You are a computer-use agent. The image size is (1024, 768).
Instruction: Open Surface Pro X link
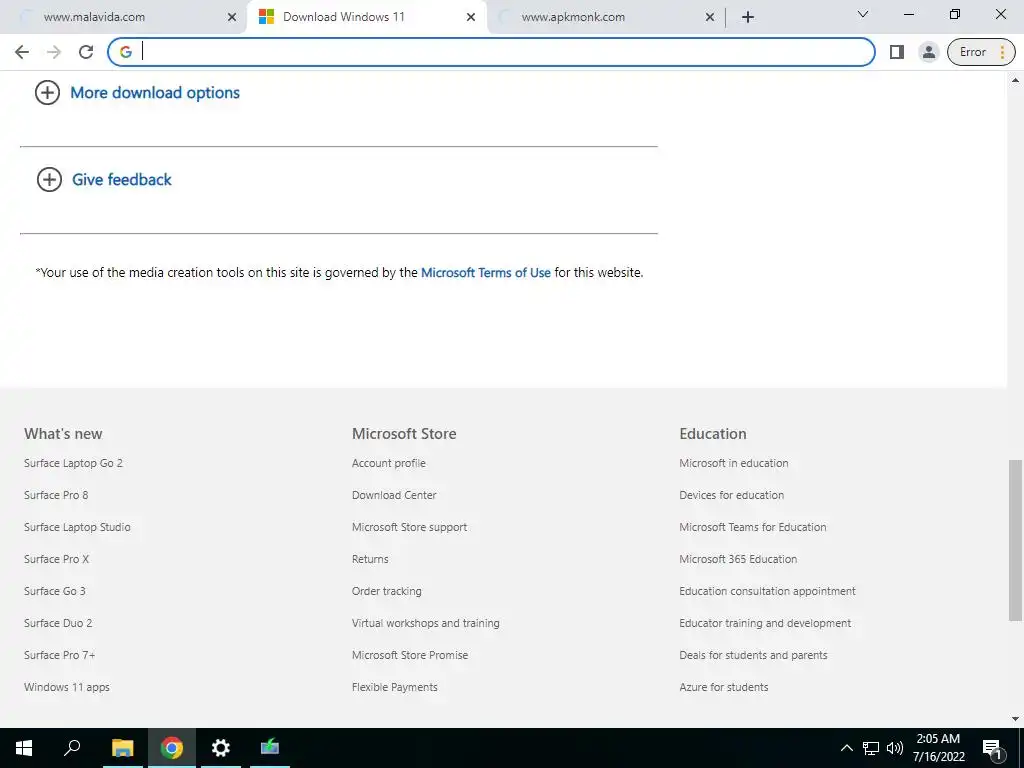(x=56, y=559)
